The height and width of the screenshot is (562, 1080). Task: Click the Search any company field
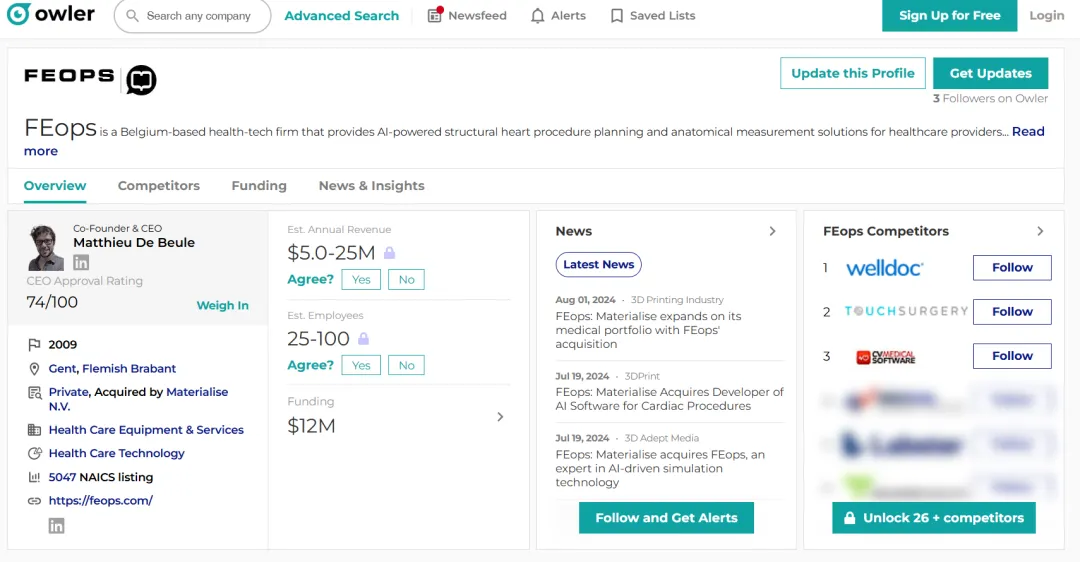pyautogui.click(x=200, y=16)
